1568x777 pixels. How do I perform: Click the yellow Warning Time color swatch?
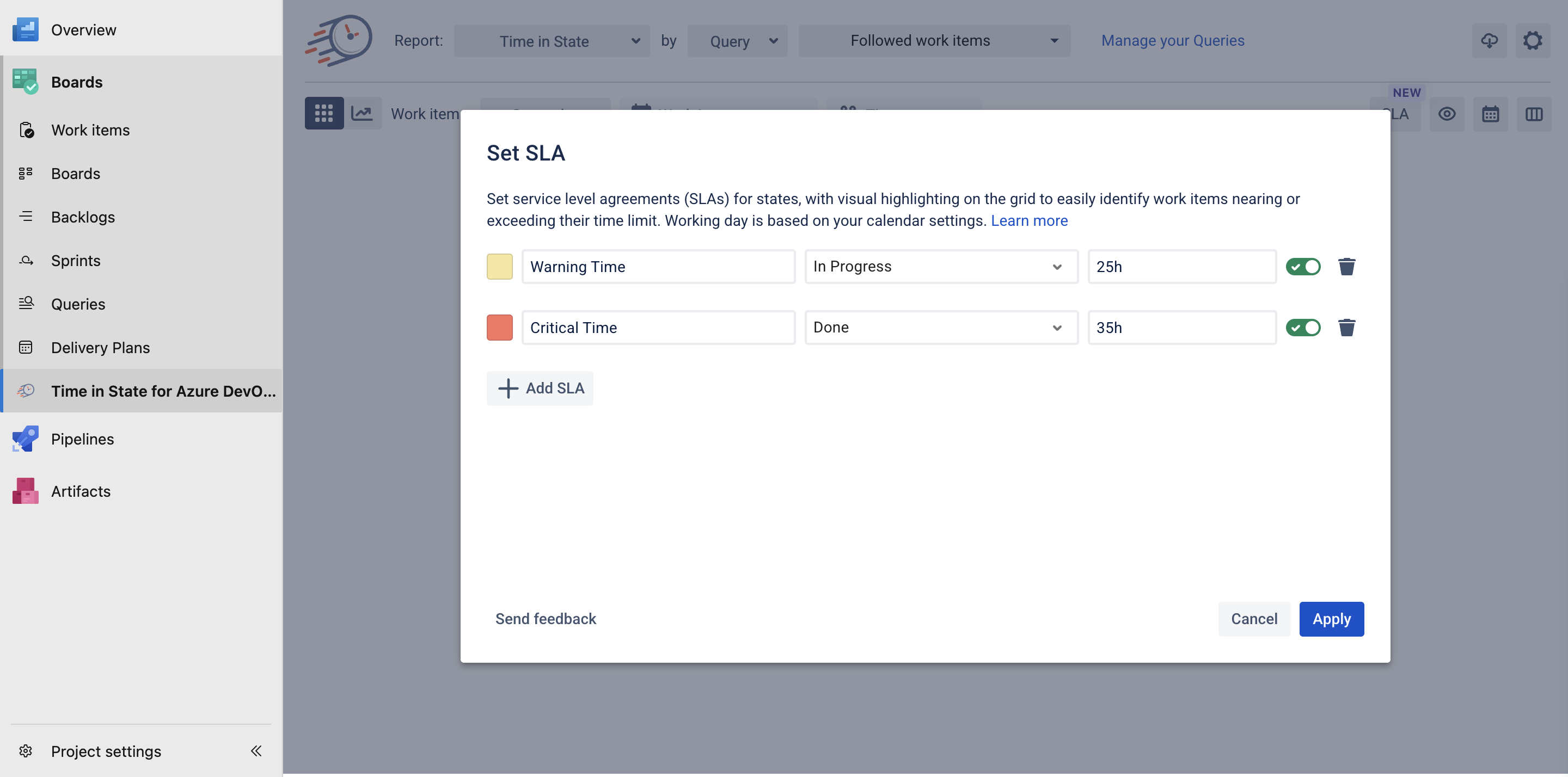499,267
